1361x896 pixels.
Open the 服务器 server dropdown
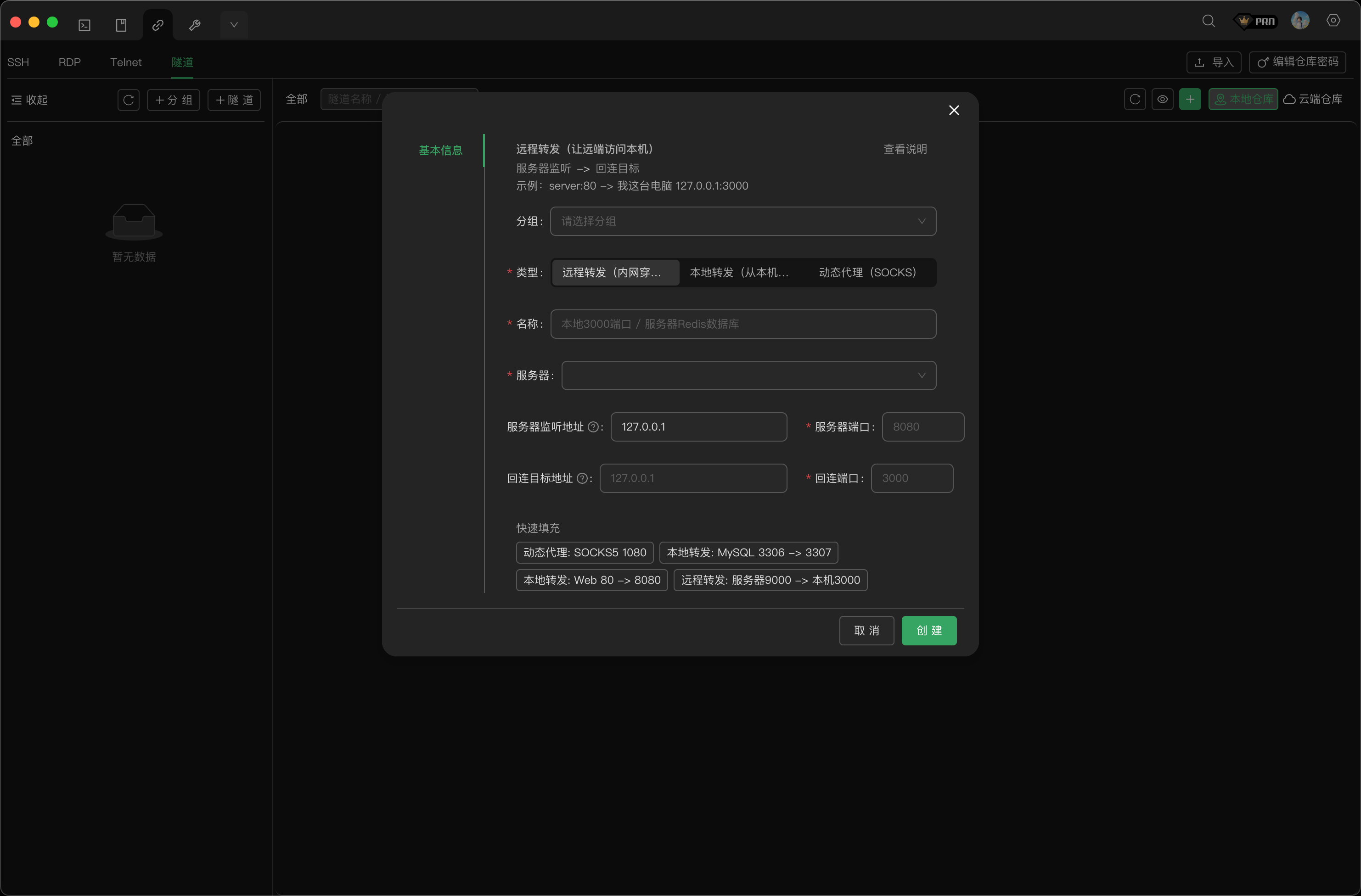coord(748,375)
